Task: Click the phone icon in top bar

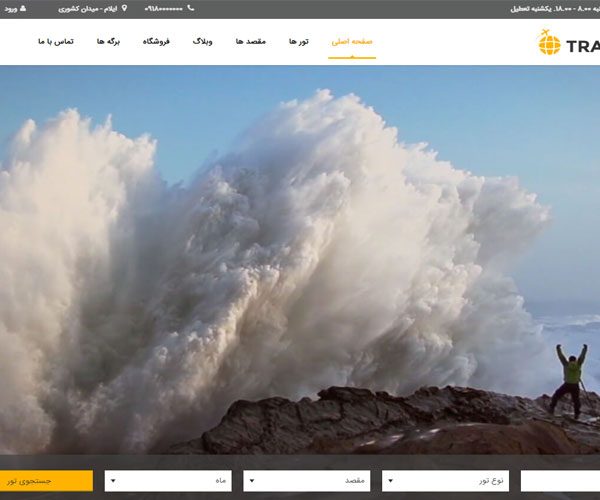Action: pos(191,8)
